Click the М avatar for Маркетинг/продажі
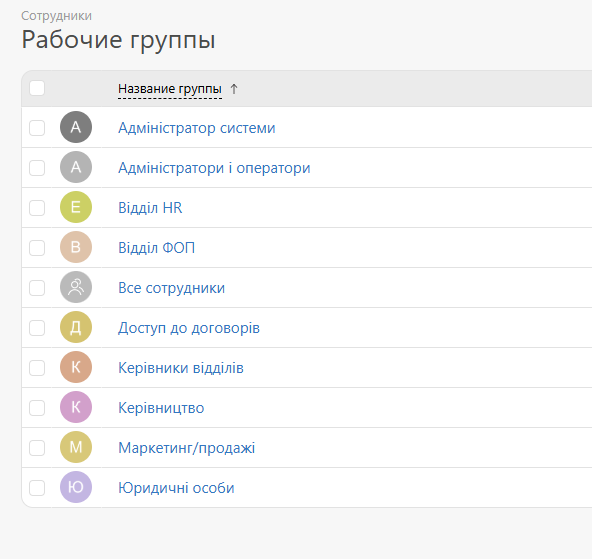 [x=76, y=447]
